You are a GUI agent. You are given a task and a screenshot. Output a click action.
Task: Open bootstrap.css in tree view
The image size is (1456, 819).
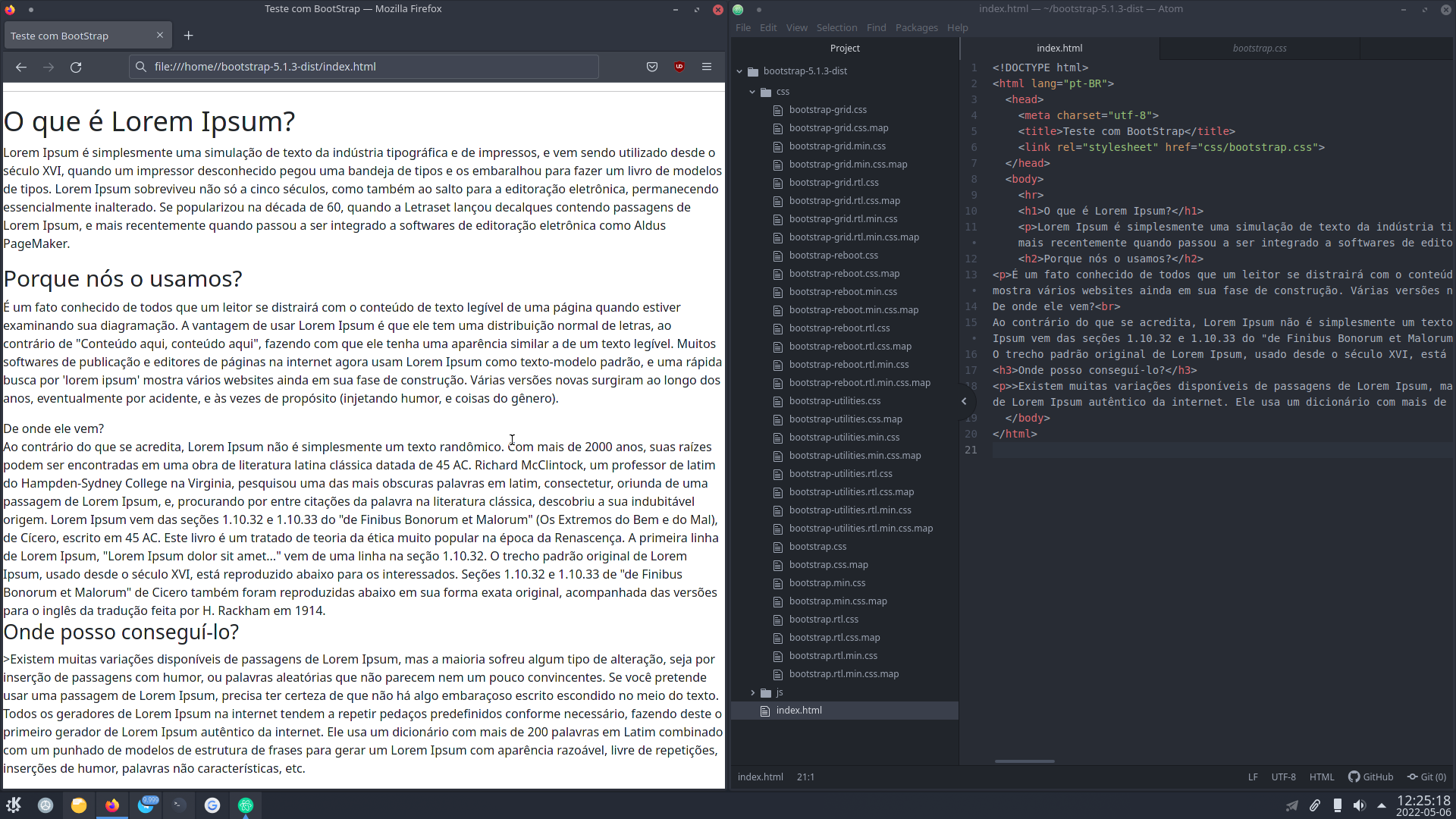(817, 547)
